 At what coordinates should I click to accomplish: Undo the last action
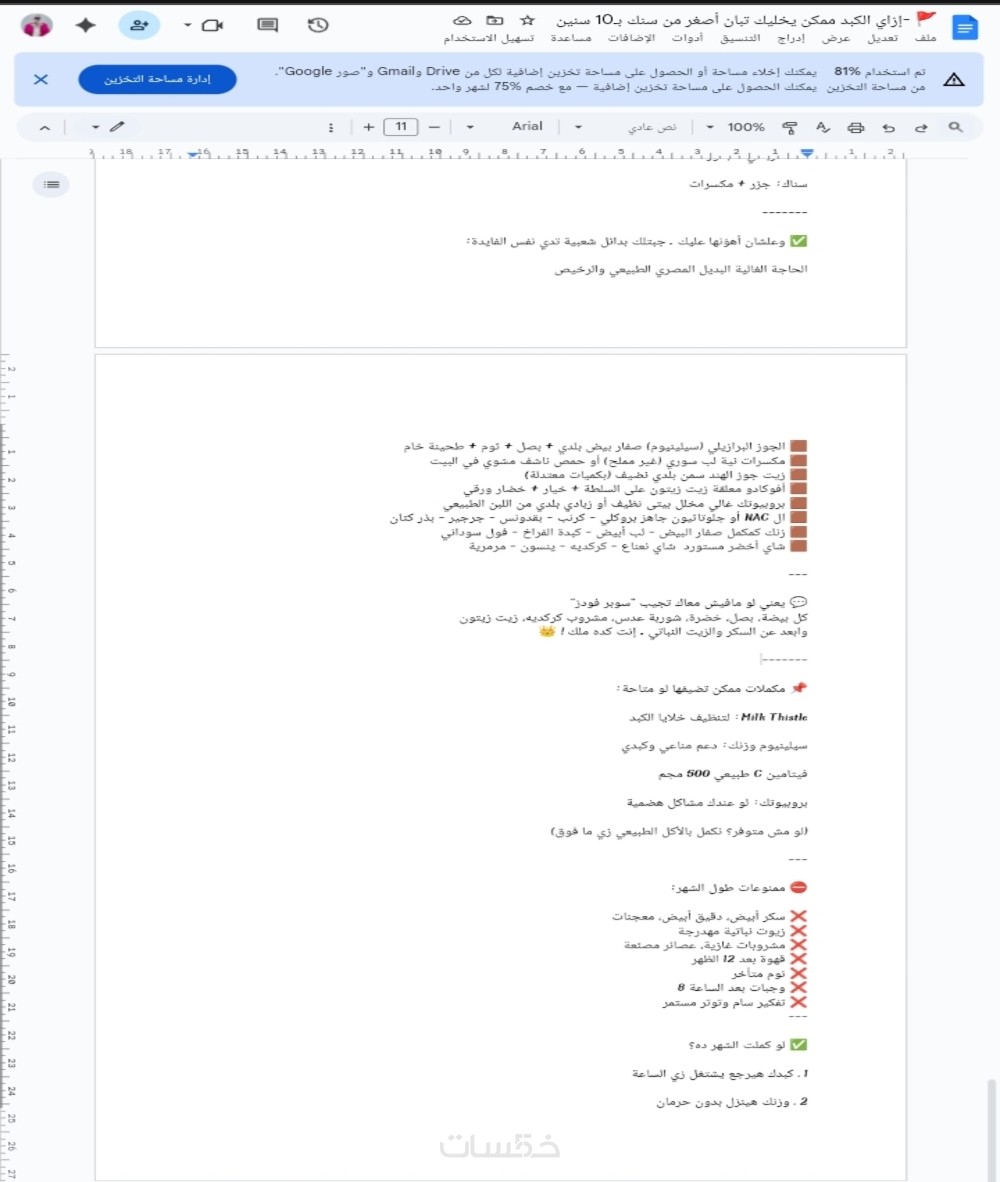click(x=888, y=127)
